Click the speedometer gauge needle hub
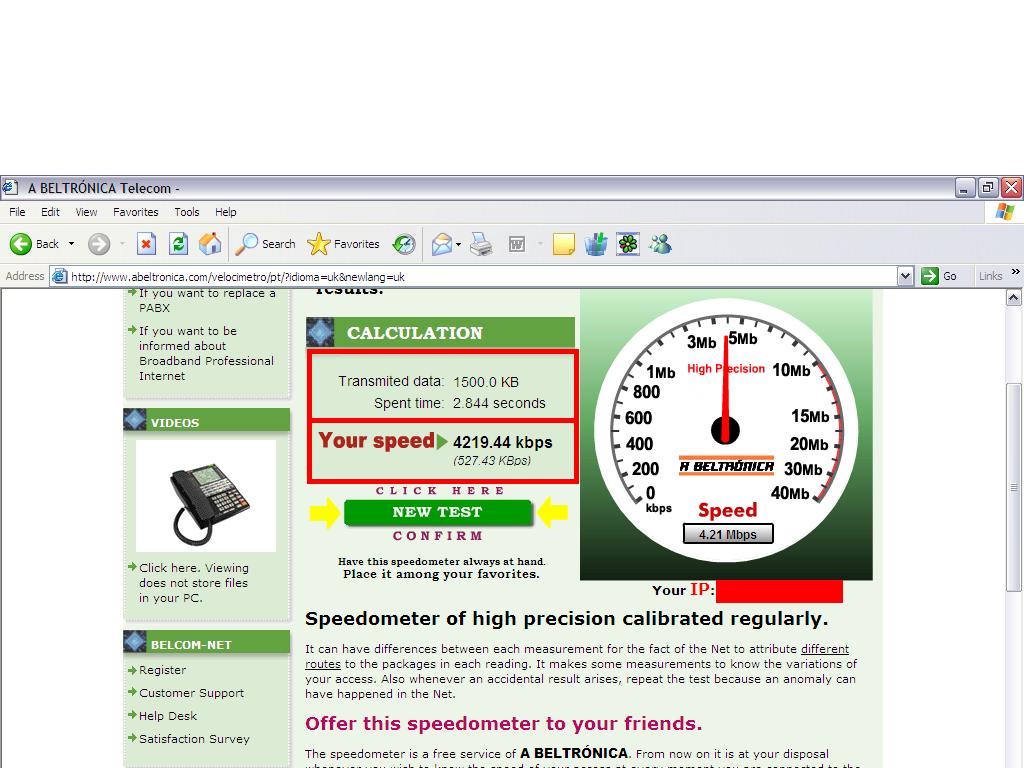 [x=725, y=430]
